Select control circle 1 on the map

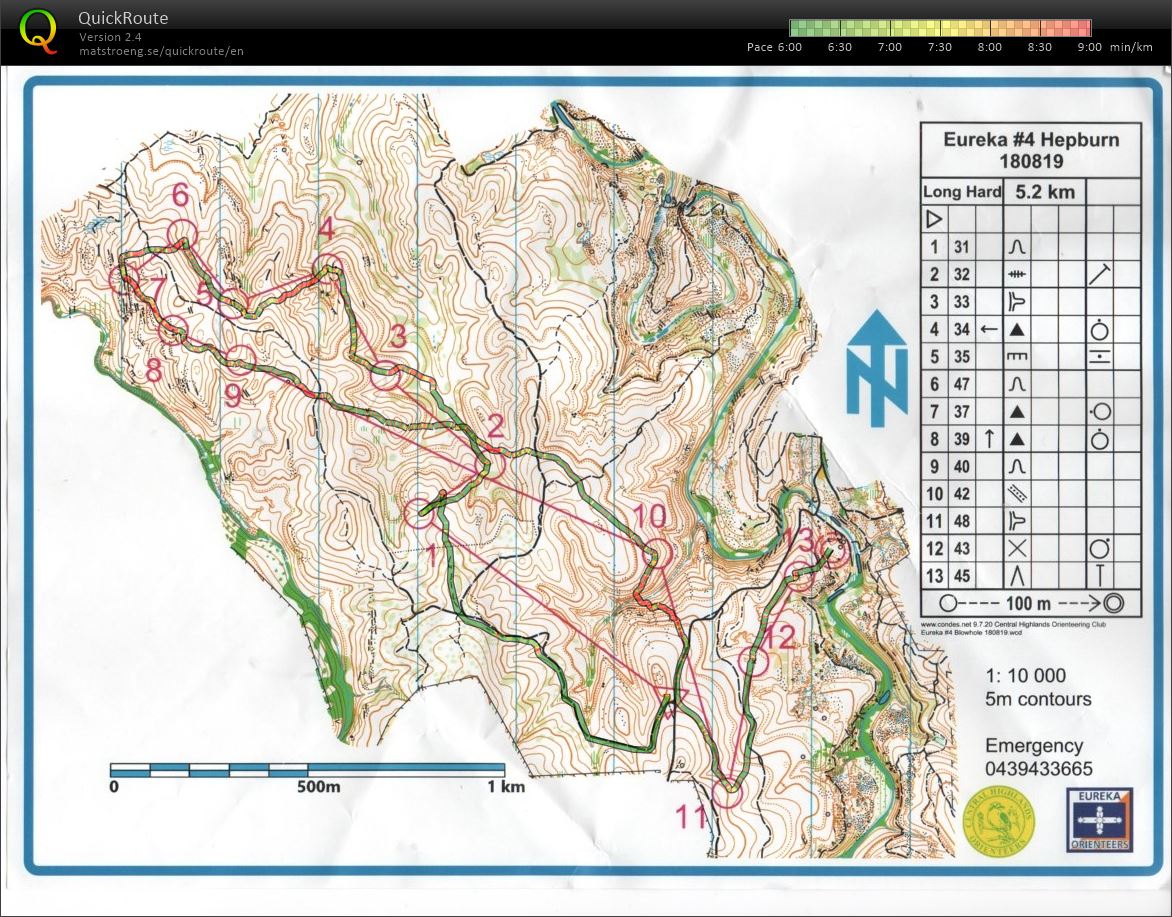click(423, 512)
